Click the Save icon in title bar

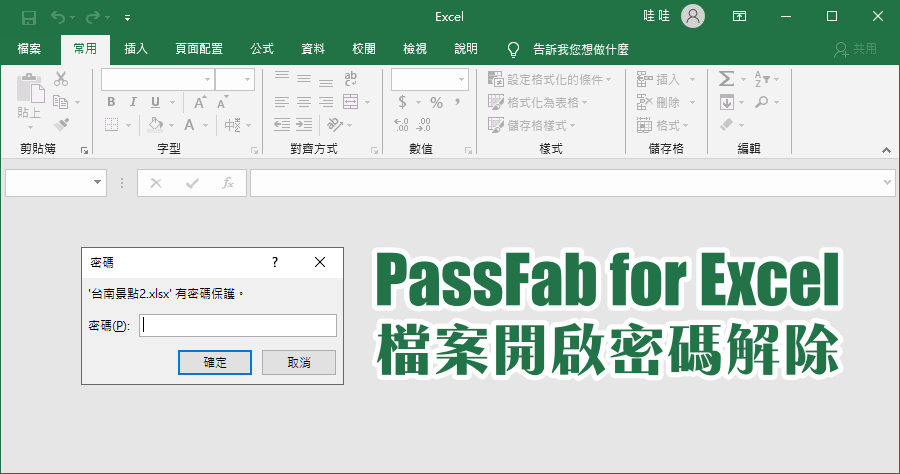29,17
